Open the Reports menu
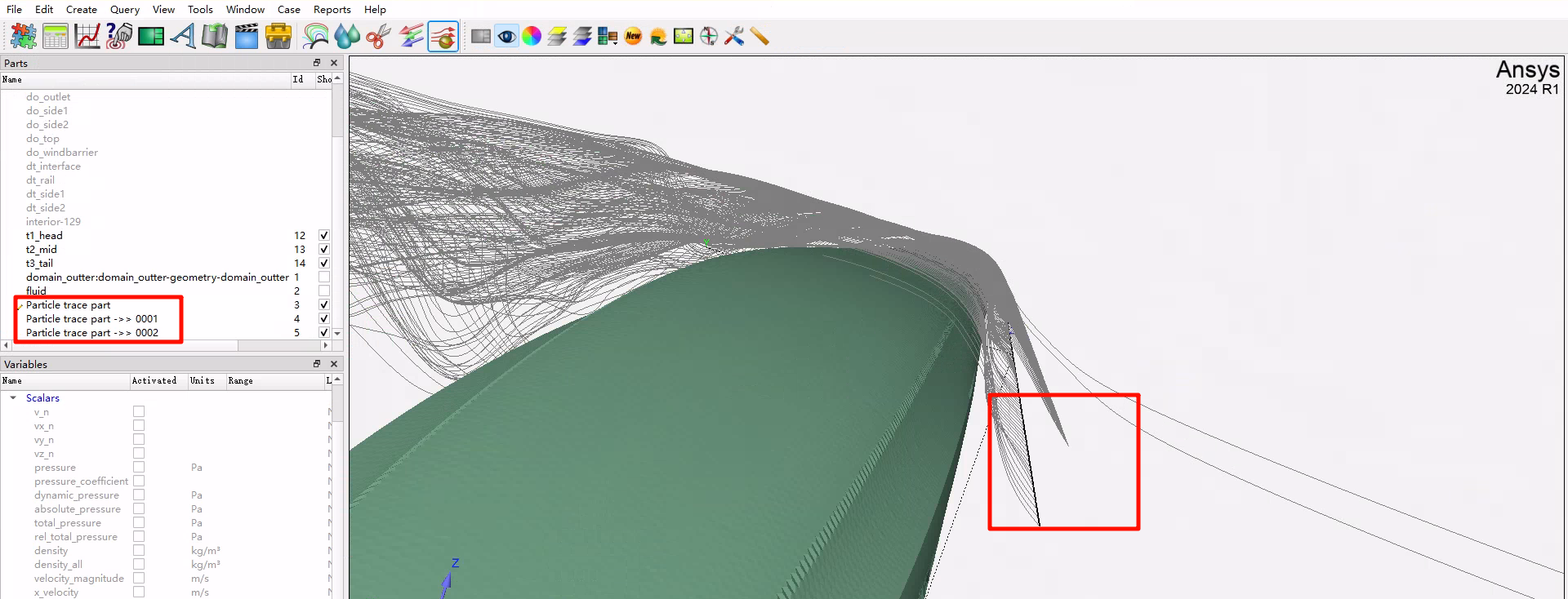Image resolution: width=1568 pixels, height=599 pixels. tap(332, 10)
